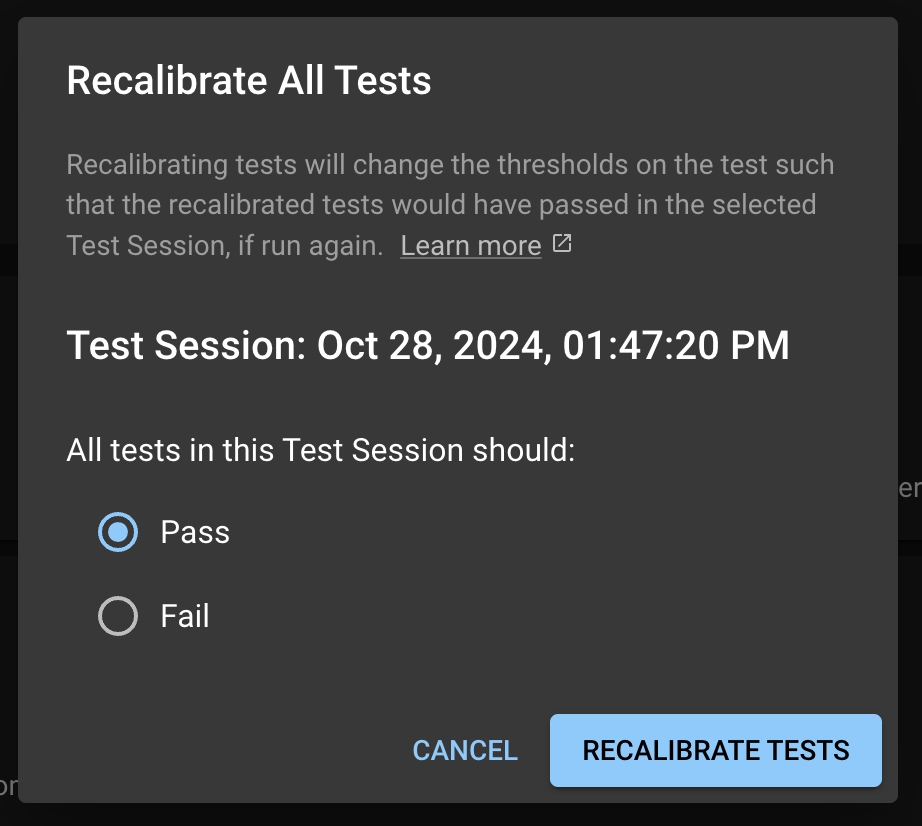Click the partially hidden text at the right edge
922x826 pixels.
click(x=910, y=488)
